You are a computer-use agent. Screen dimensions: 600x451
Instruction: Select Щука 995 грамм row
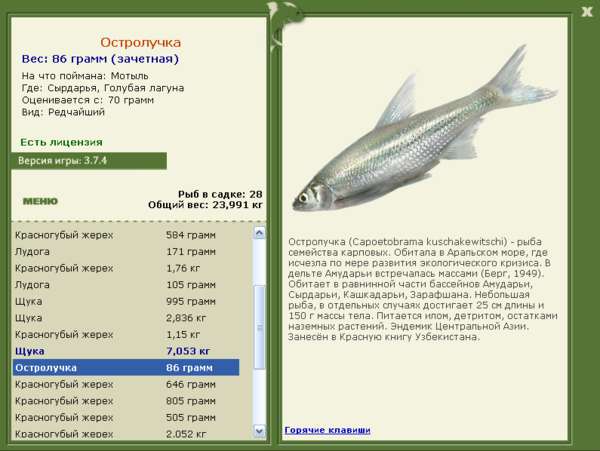click(126, 301)
